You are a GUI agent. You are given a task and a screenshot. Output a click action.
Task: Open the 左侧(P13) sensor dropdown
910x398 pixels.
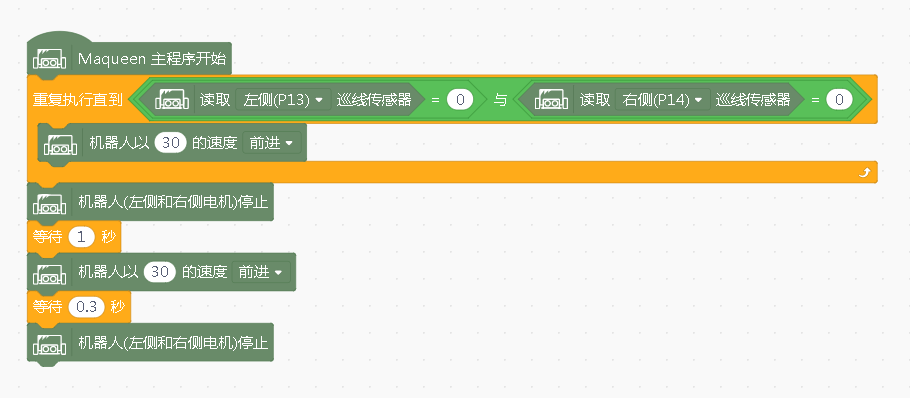coord(283,100)
